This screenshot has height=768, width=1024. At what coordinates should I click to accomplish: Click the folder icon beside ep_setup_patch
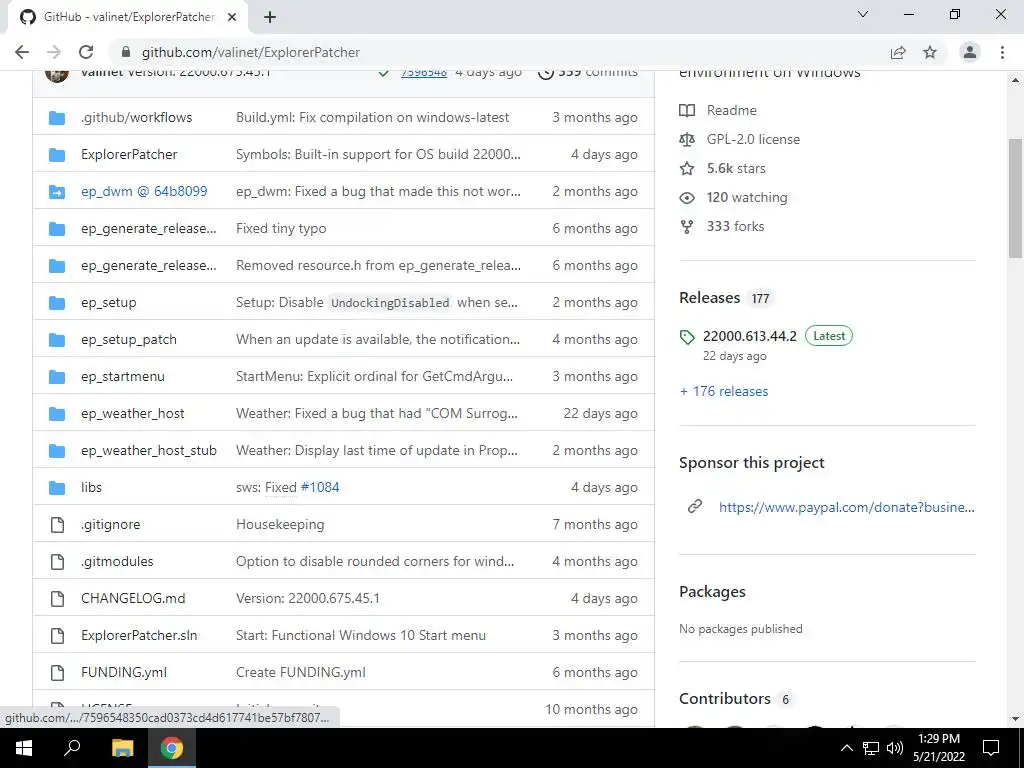coord(57,340)
